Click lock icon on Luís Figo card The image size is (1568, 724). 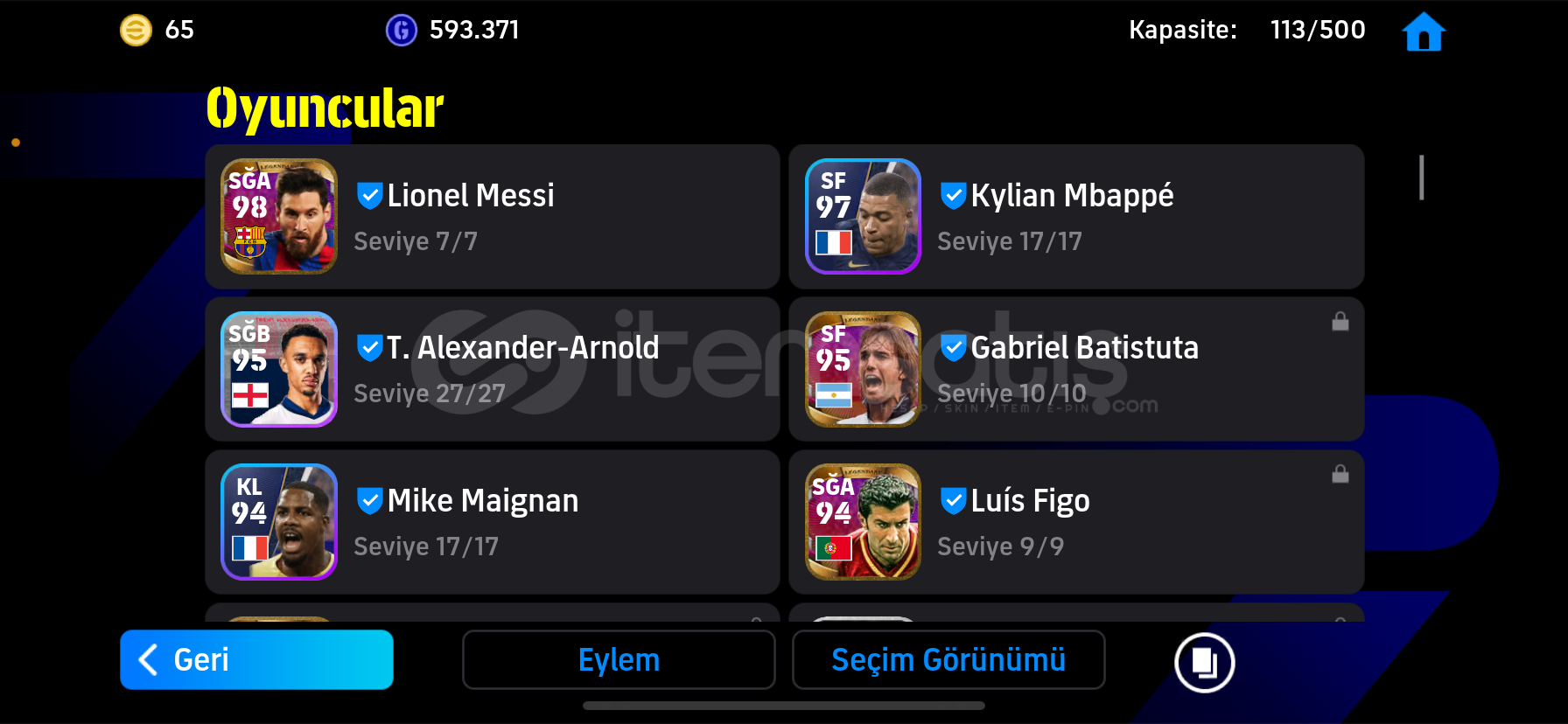click(1340, 474)
